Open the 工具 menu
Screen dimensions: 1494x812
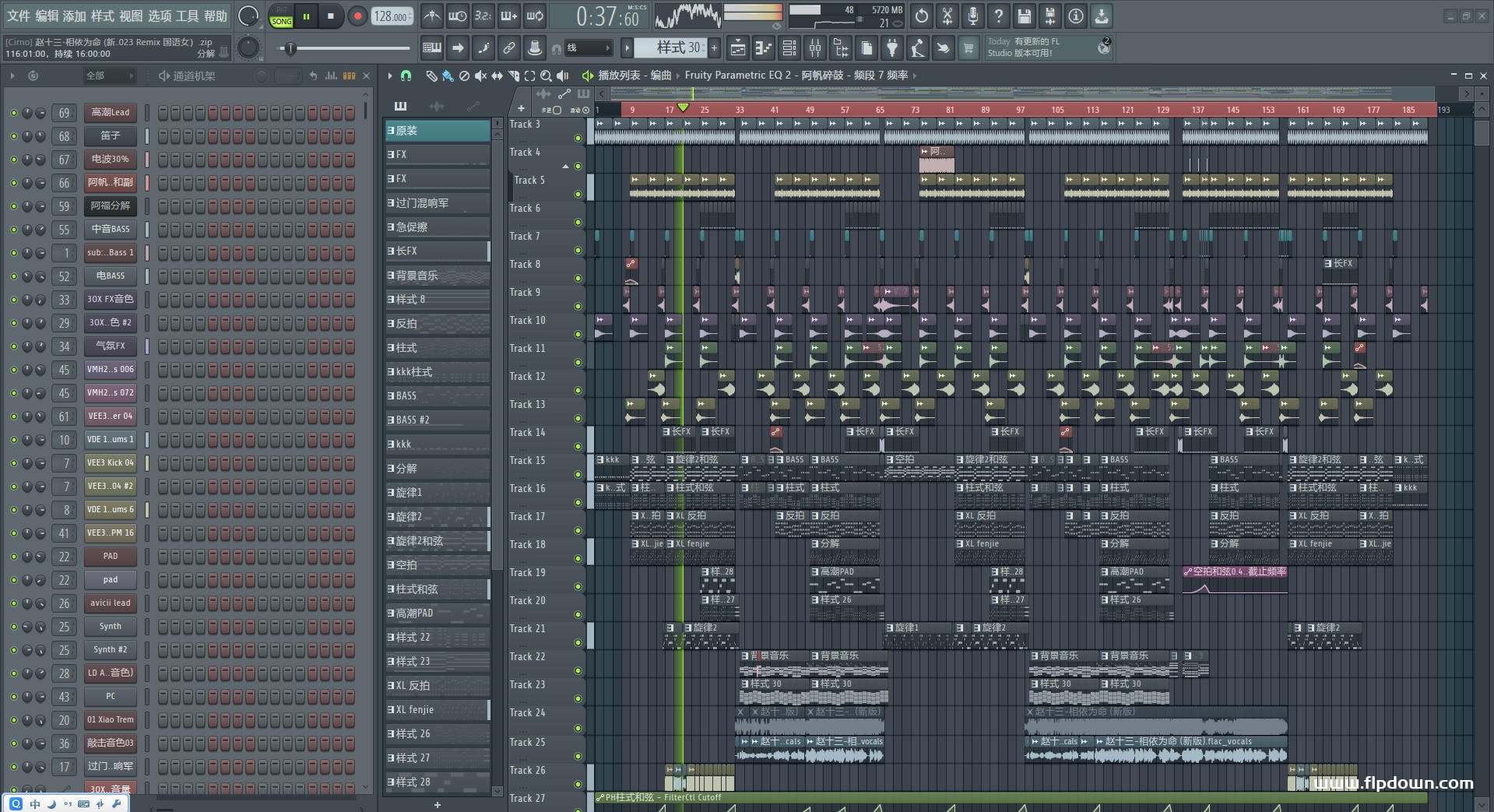[187, 16]
